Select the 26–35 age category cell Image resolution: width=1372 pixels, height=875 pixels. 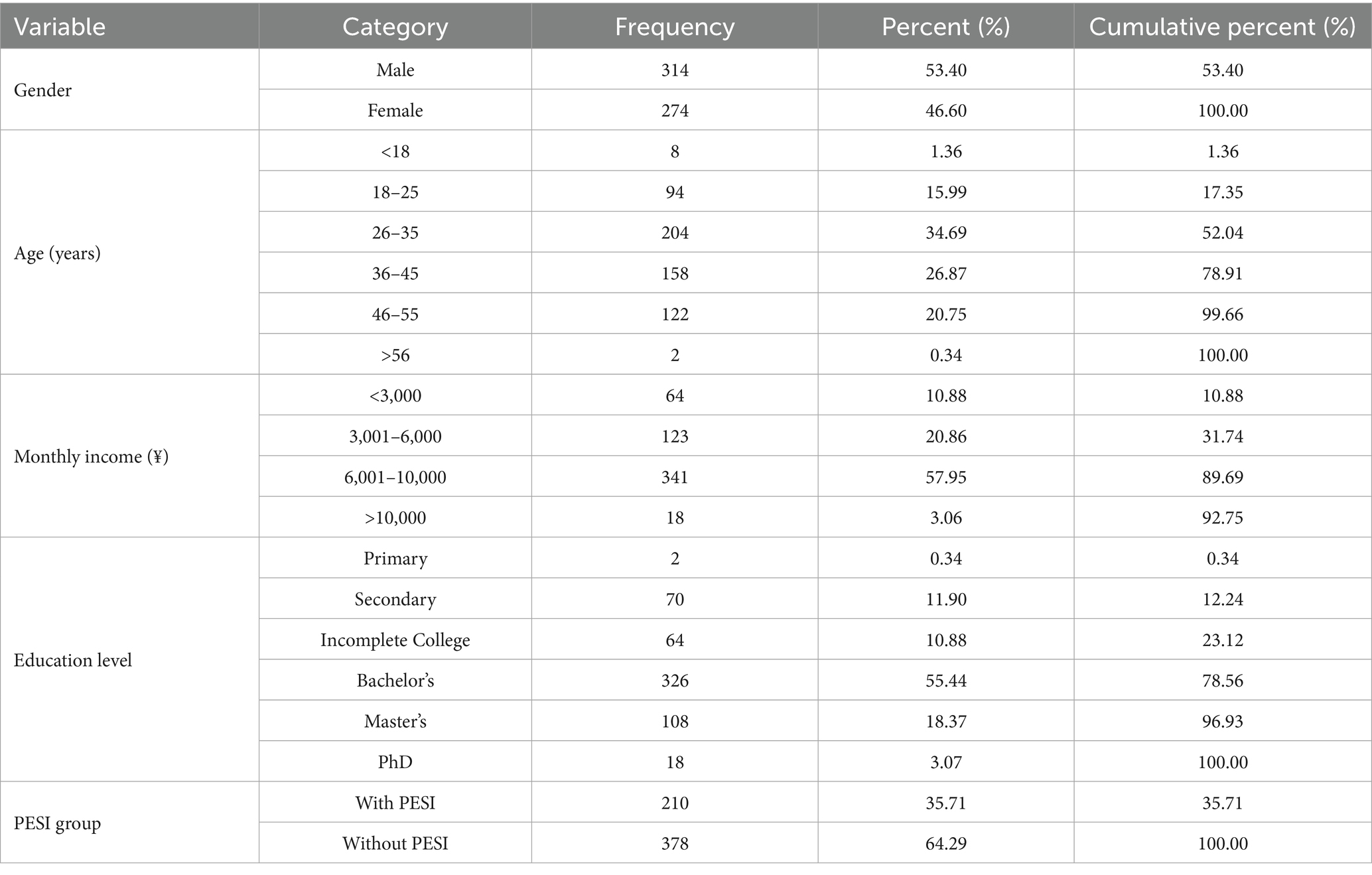point(395,233)
